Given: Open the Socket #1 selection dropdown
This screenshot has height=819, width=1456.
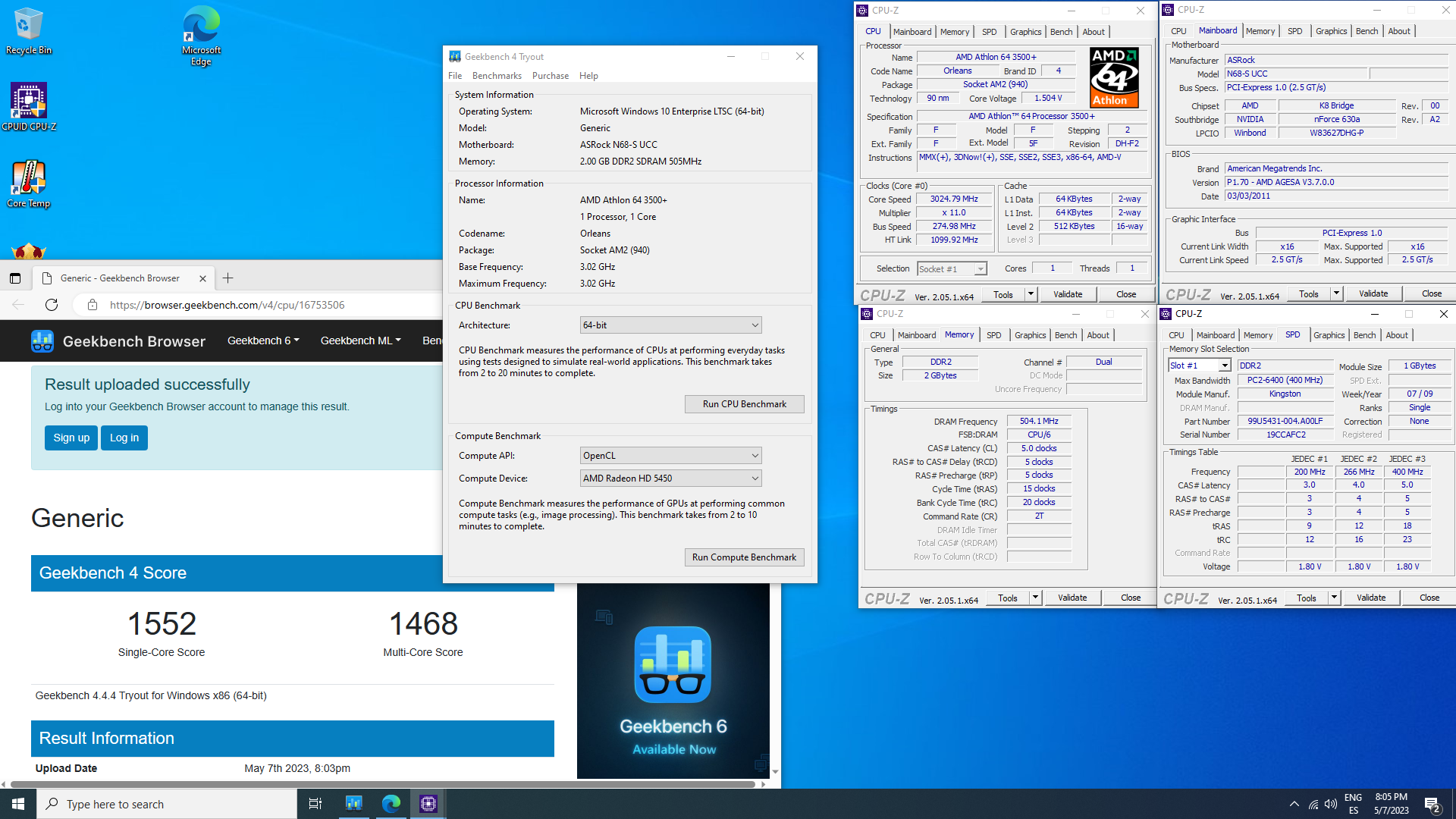Looking at the screenshot, I should tap(952, 269).
